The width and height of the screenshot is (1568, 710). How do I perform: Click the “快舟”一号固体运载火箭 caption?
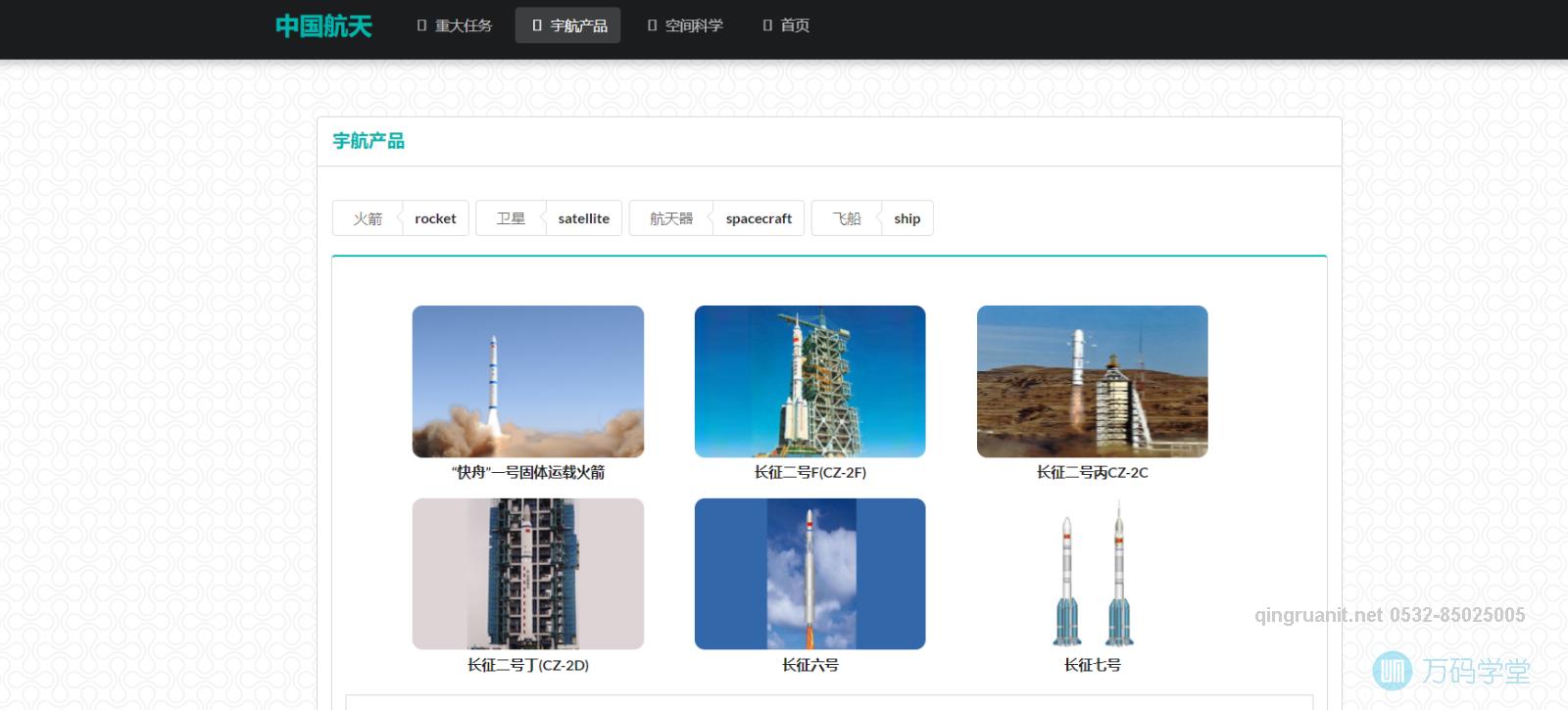528,472
